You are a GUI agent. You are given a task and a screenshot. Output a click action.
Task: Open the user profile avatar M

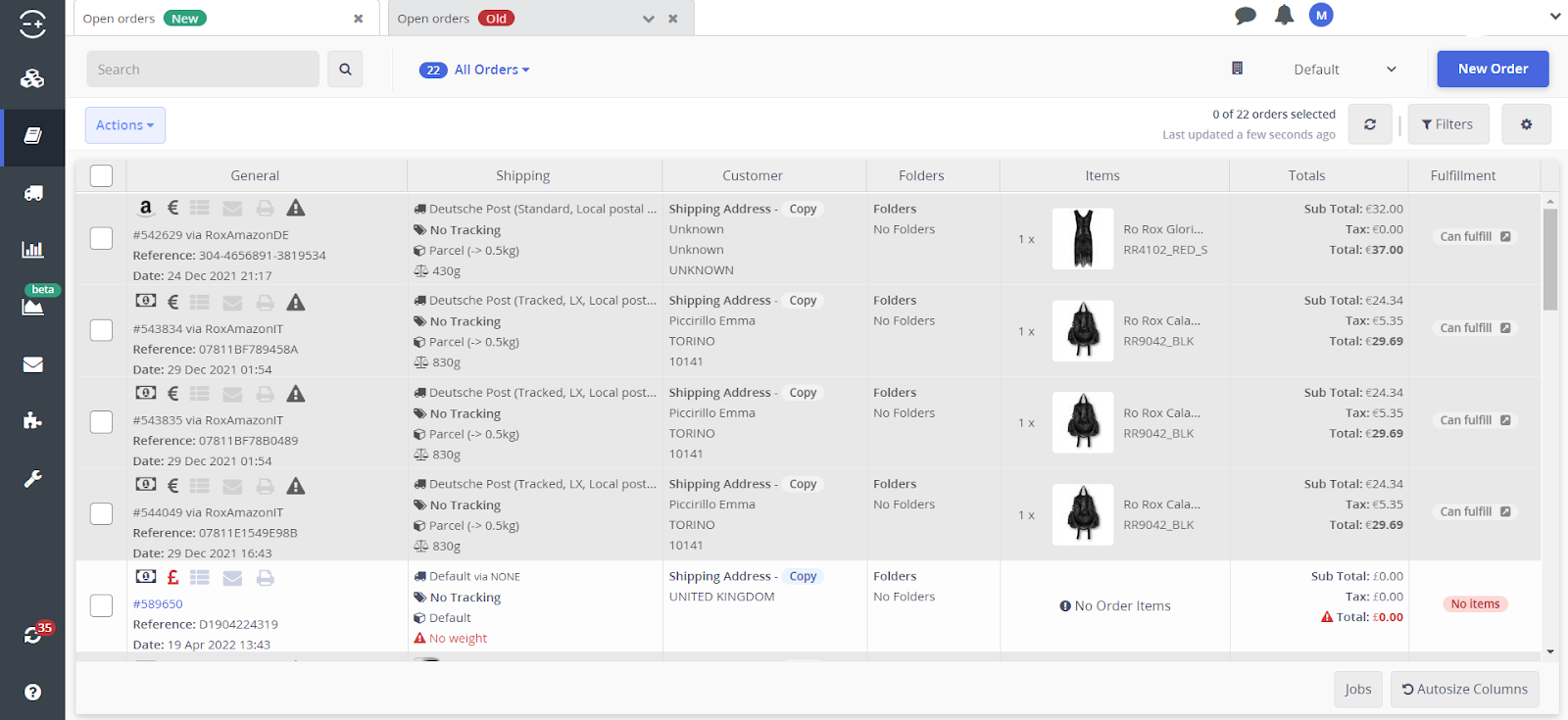pos(1321,15)
